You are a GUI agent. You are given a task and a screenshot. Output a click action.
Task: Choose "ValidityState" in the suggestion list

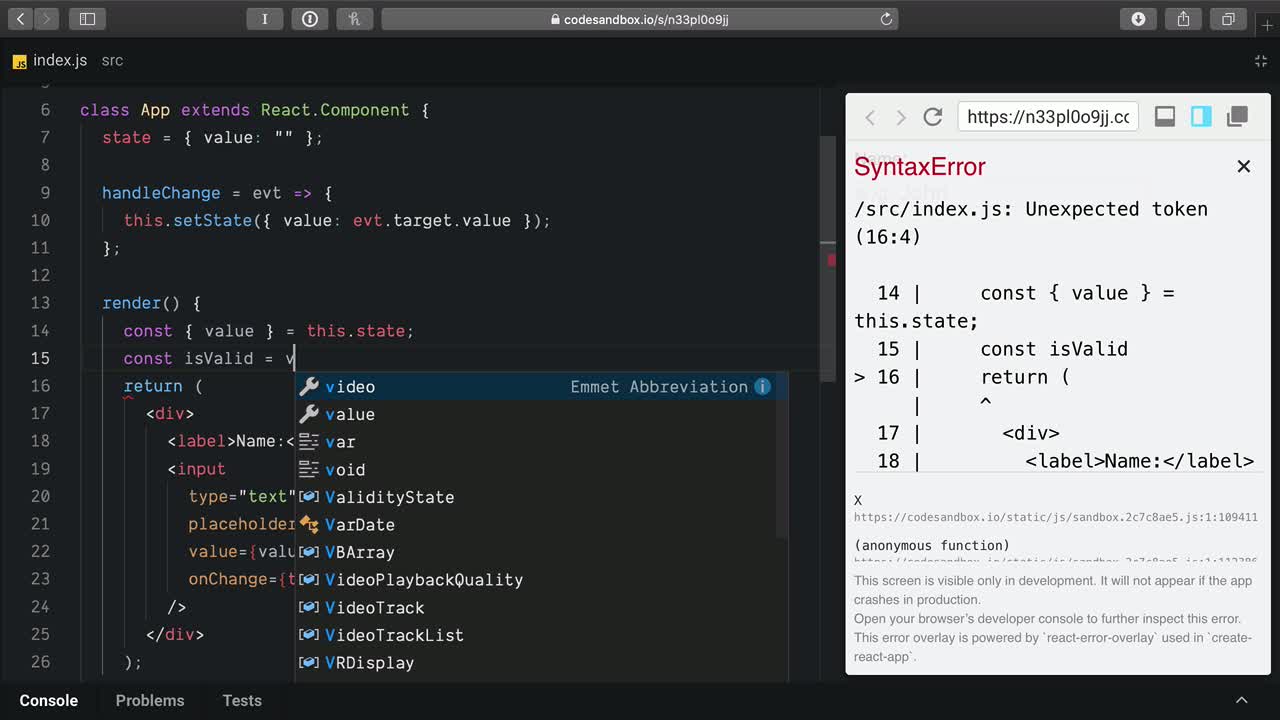390,497
